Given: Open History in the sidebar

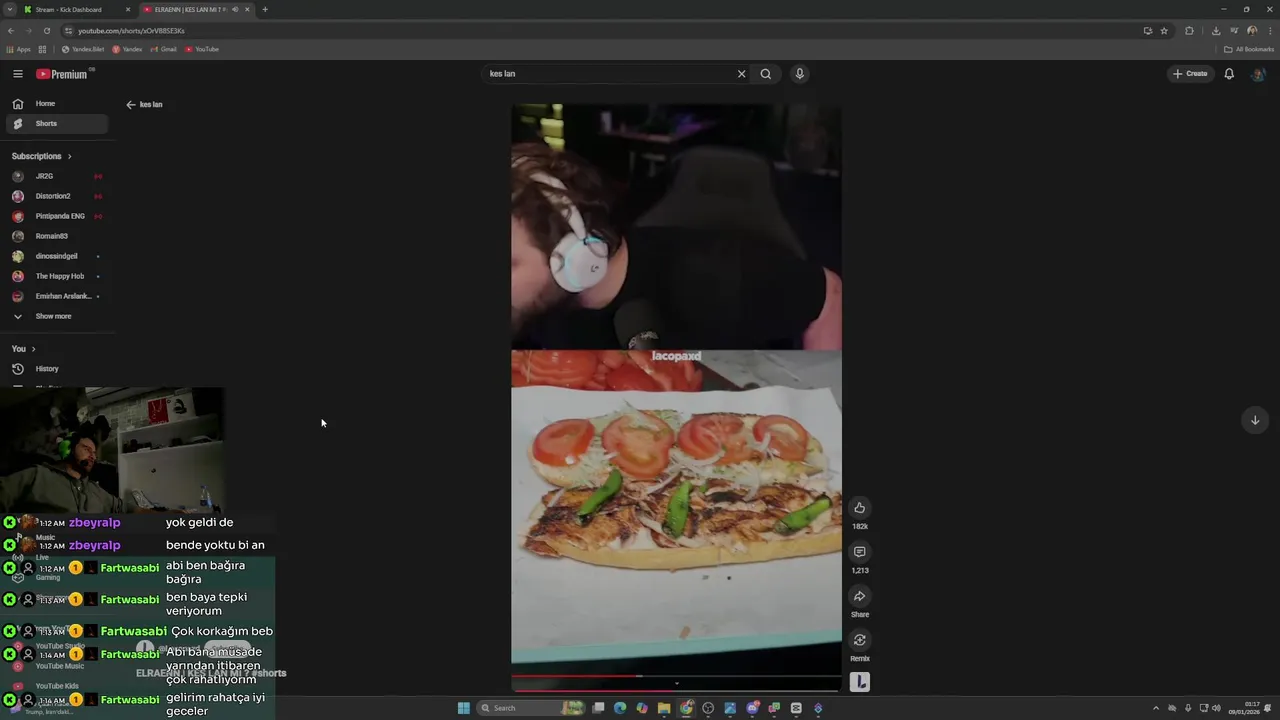Looking at the screenshot, I should coord(57,369).
